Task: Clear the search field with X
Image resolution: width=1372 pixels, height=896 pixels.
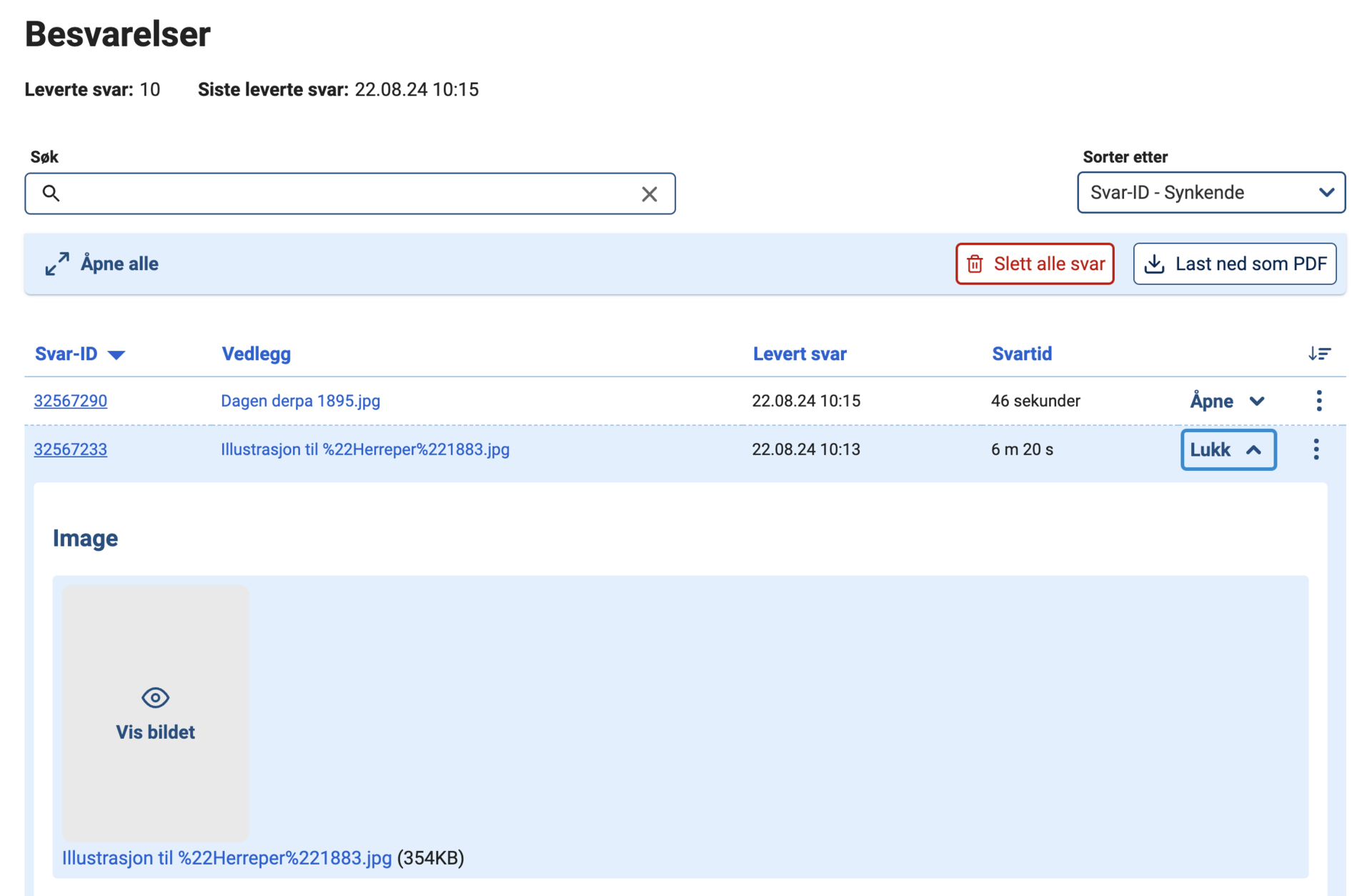Action: tap(649, 194)
